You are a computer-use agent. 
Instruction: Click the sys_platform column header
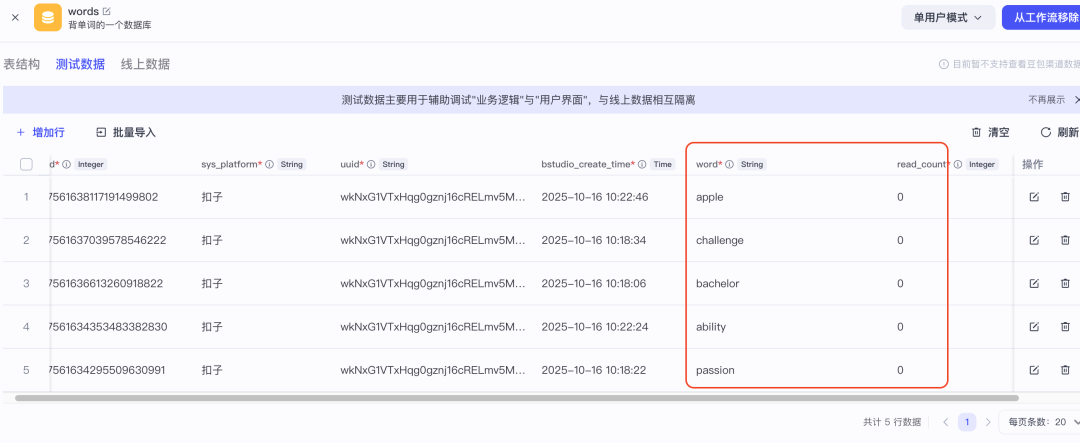click(229, 165)
